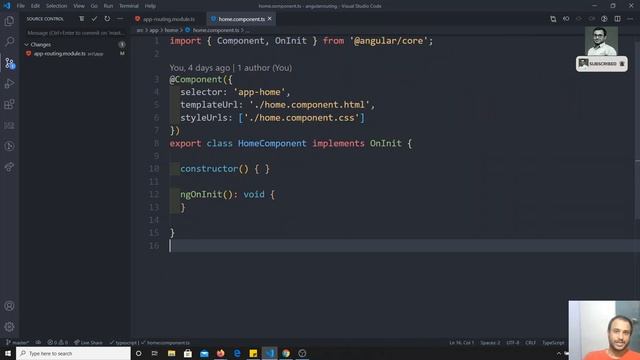Open Cortana from the taskbar
Image resolution: width=640 pixels, height=360 pixels.
[138, 353]
